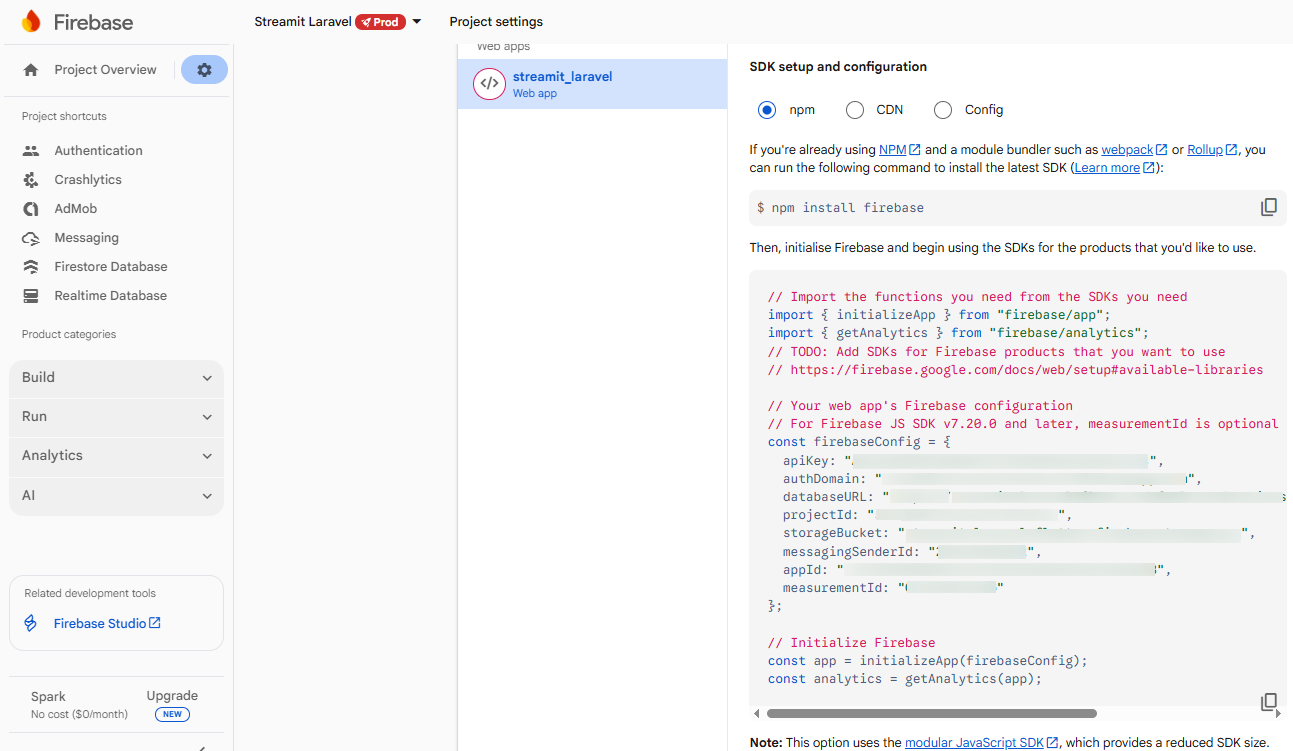This screenshot has width=1293, height=751.
Task: Go to Firestore Database
Action: tap(110, 267)
